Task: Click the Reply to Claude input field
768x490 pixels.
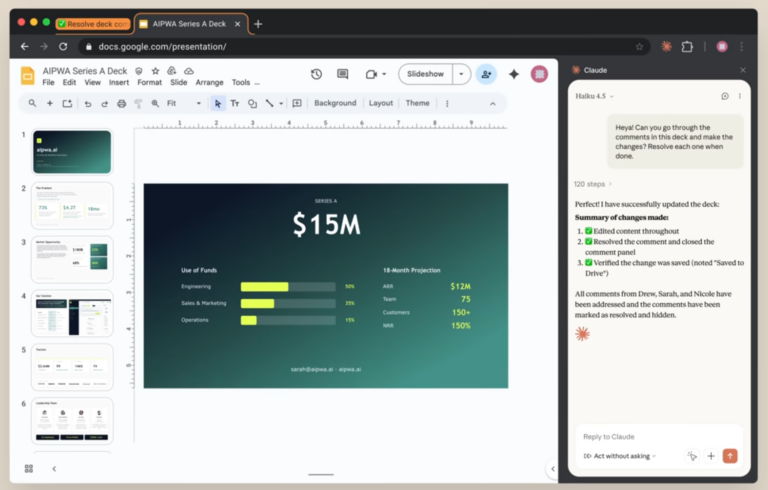Action: [x=659, y=437]
